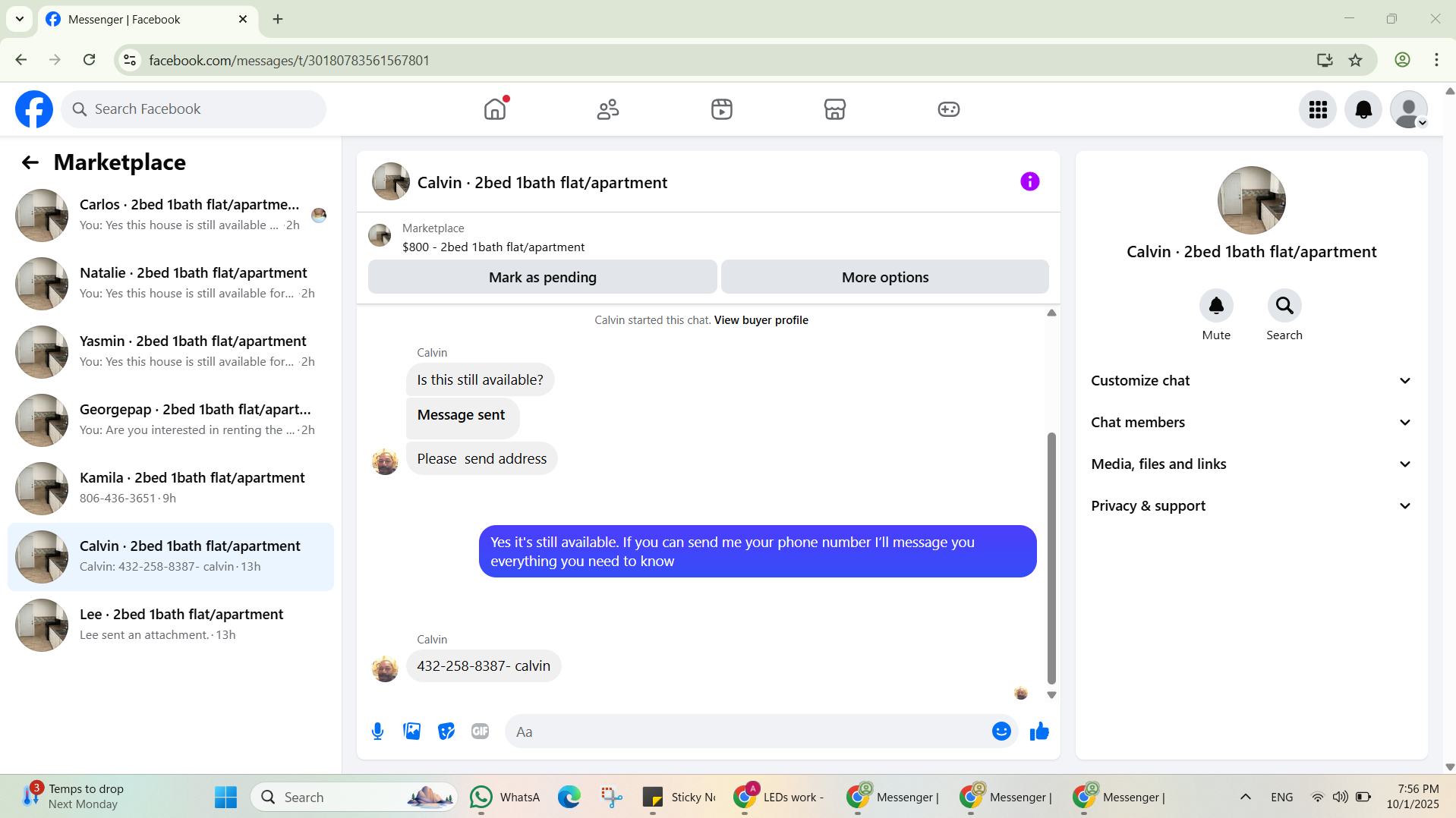Click the taskbar Search box
Image resolution: width=1456 pixels, height=818 pixels.
354,797
